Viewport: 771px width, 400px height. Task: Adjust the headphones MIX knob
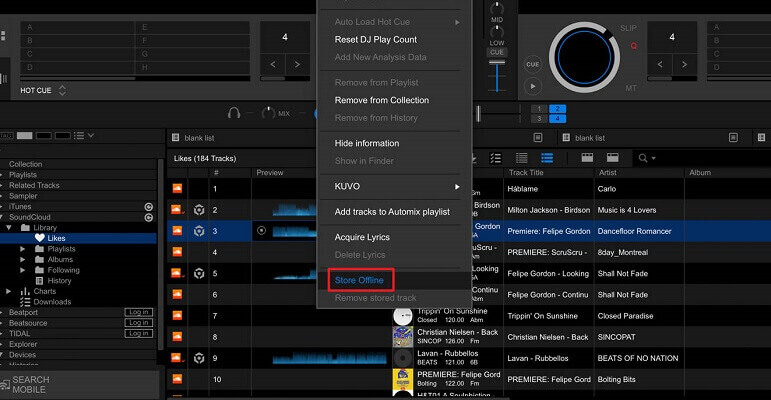pyautogui.click(x=268, y=113)
